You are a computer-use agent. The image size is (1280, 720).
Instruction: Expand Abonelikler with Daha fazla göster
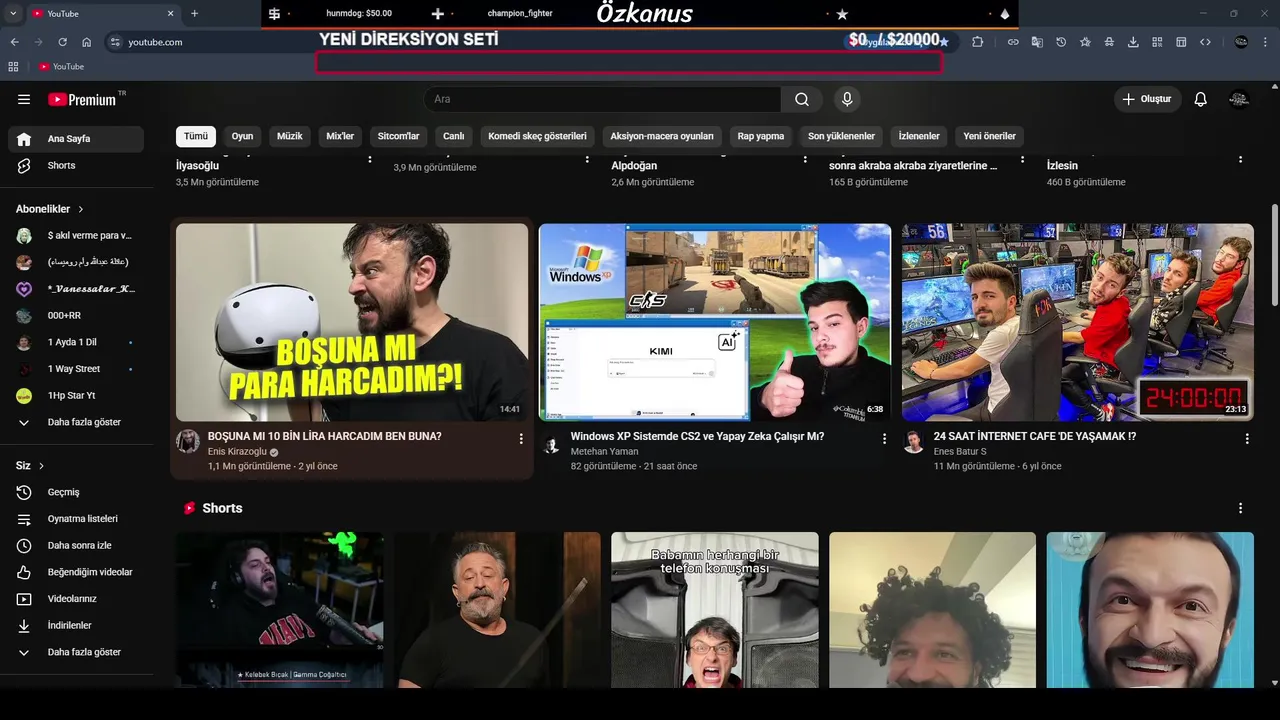click(76, 422)
